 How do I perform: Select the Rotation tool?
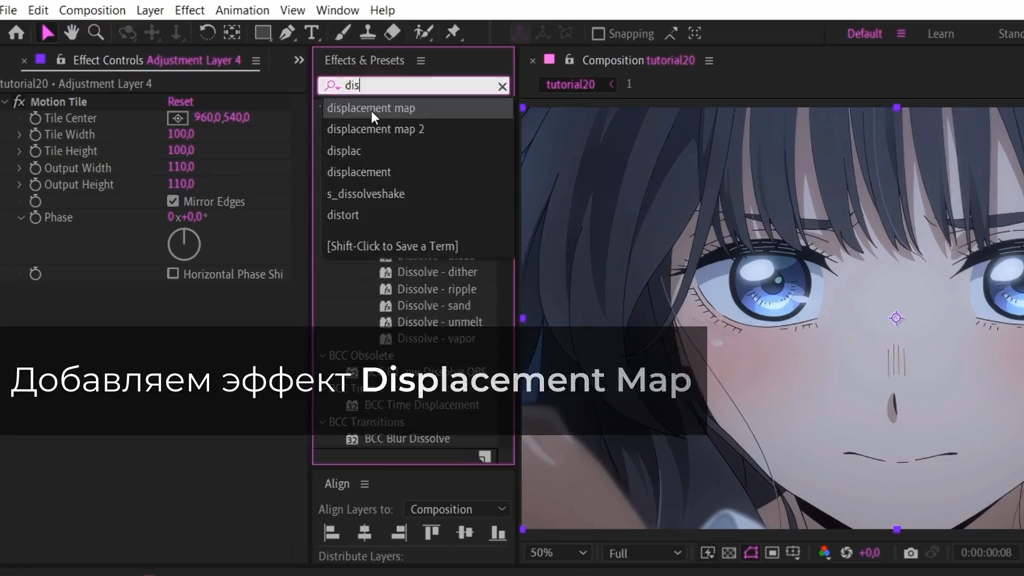click(207, 33)
